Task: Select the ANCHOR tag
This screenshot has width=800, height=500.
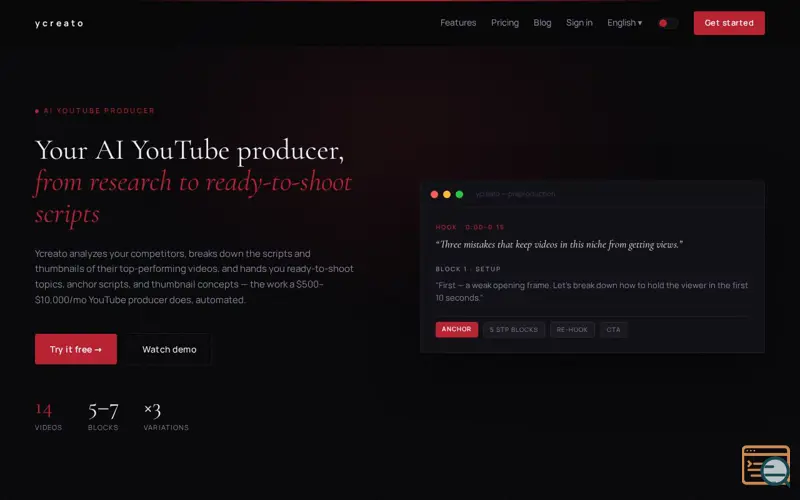Action: (456, 329)
